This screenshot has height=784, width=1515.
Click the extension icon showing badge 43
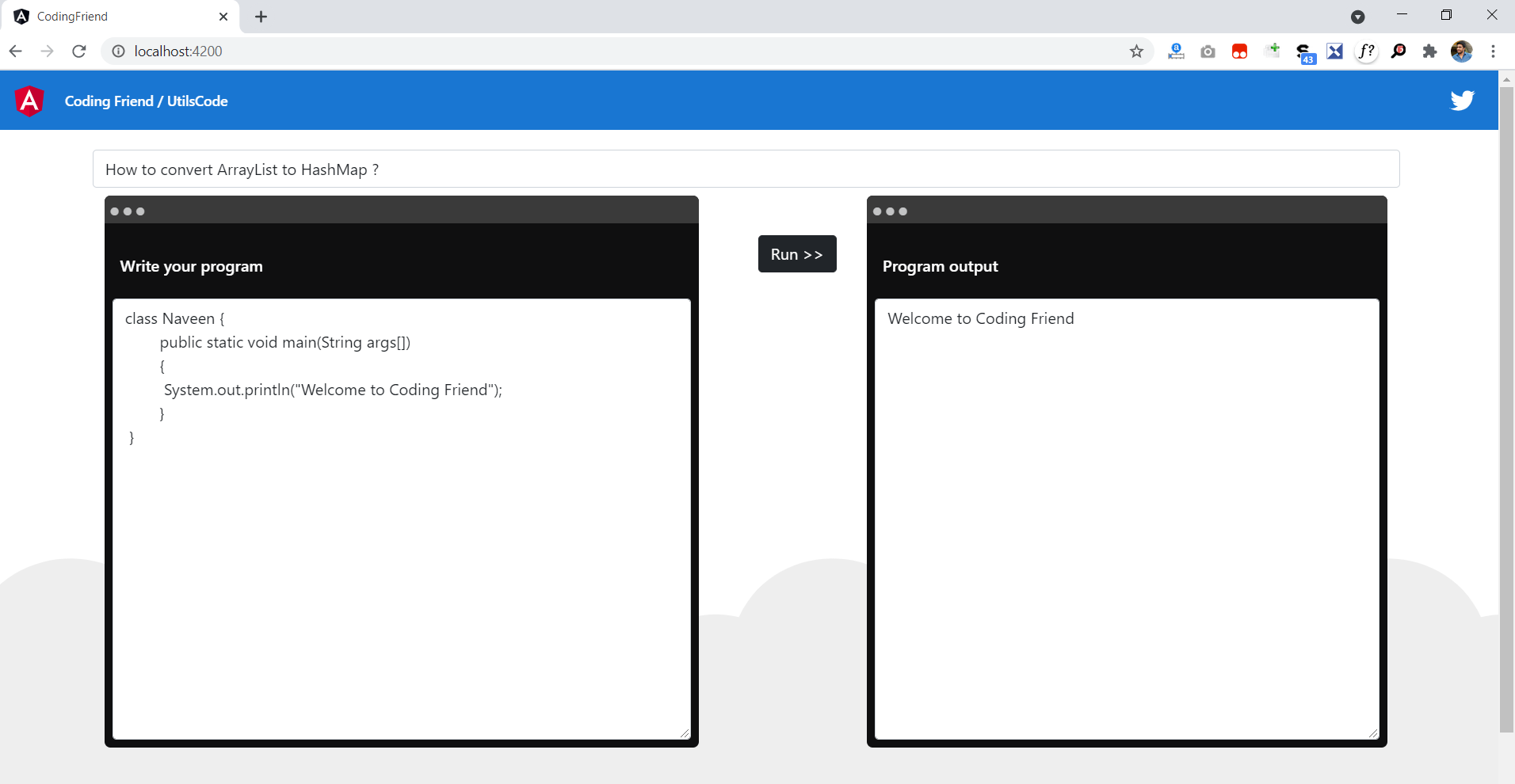pos(1303,51)
